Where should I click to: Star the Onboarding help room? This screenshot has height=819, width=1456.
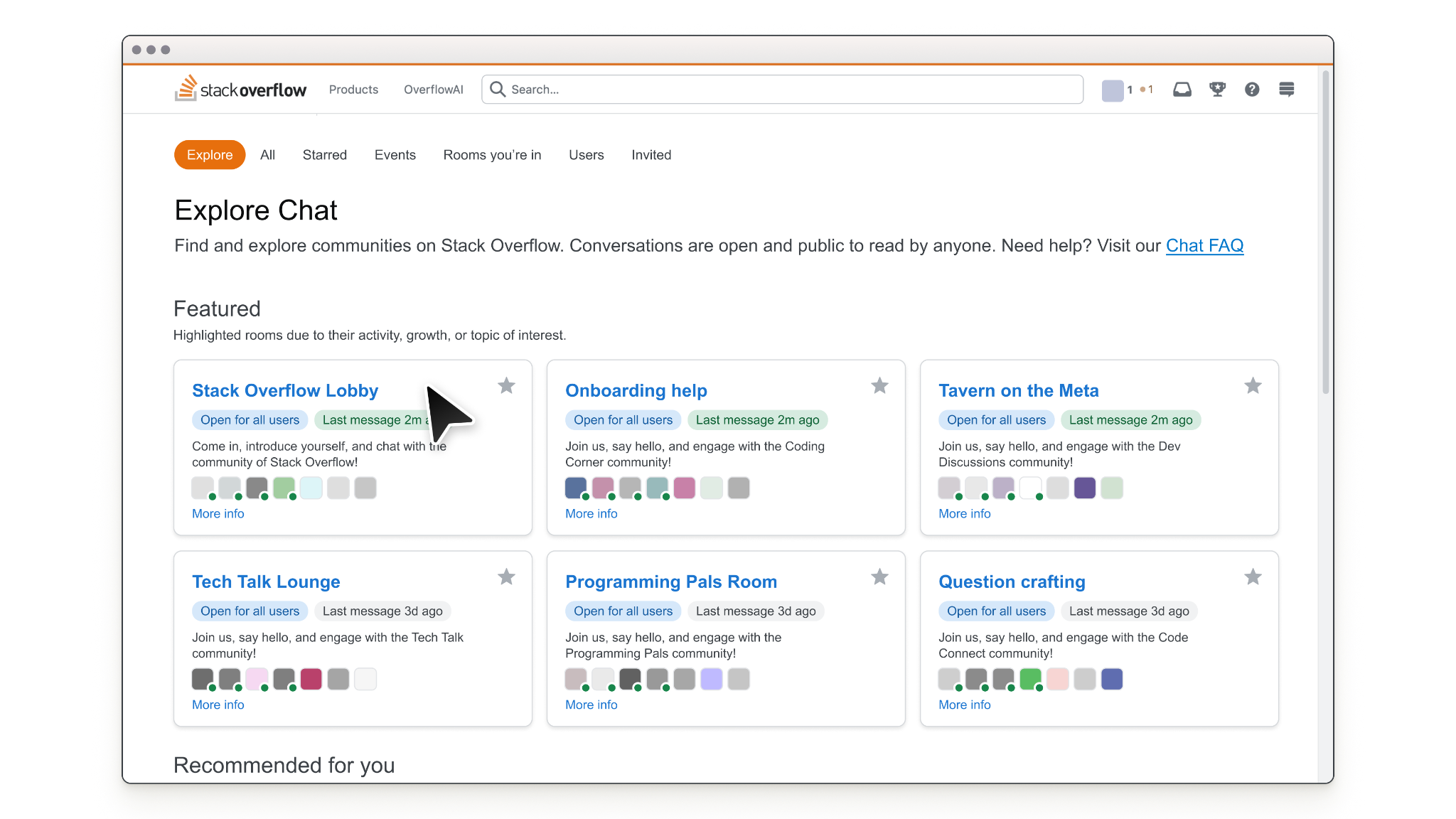coord(879,385)
